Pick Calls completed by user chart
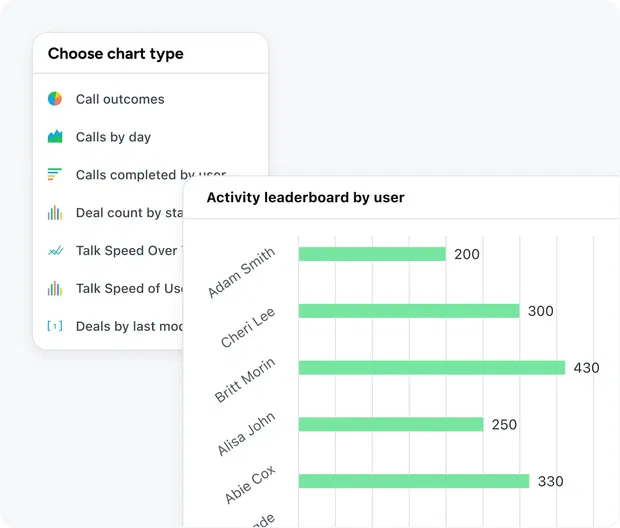The width and height of the screenshot is (620, 528). 151,175
